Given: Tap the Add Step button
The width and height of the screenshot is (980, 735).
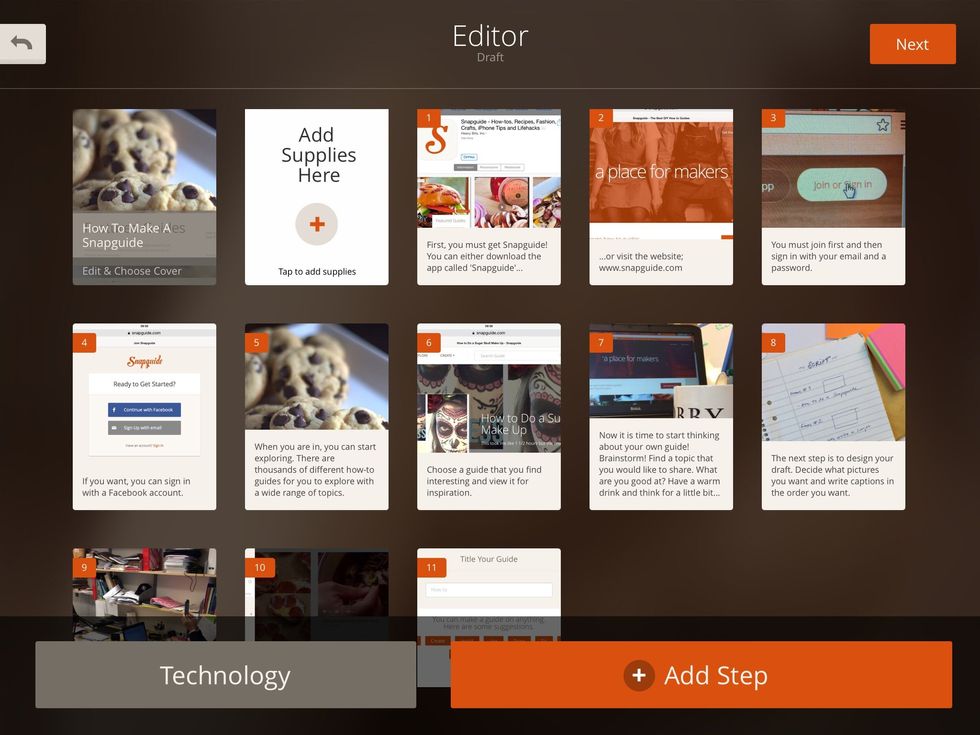Looking at the screenshot, I should pyautogui.click(x=701, y=675).
